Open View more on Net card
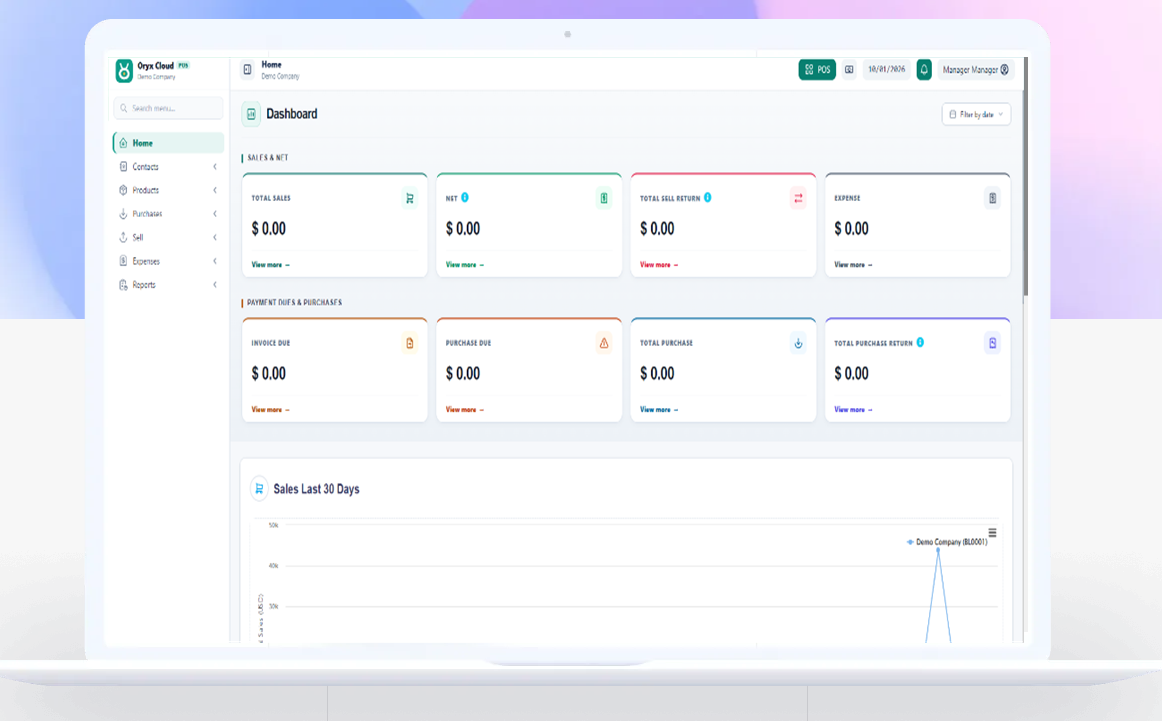Screen dimensions: 1162x721 [465, 265]
